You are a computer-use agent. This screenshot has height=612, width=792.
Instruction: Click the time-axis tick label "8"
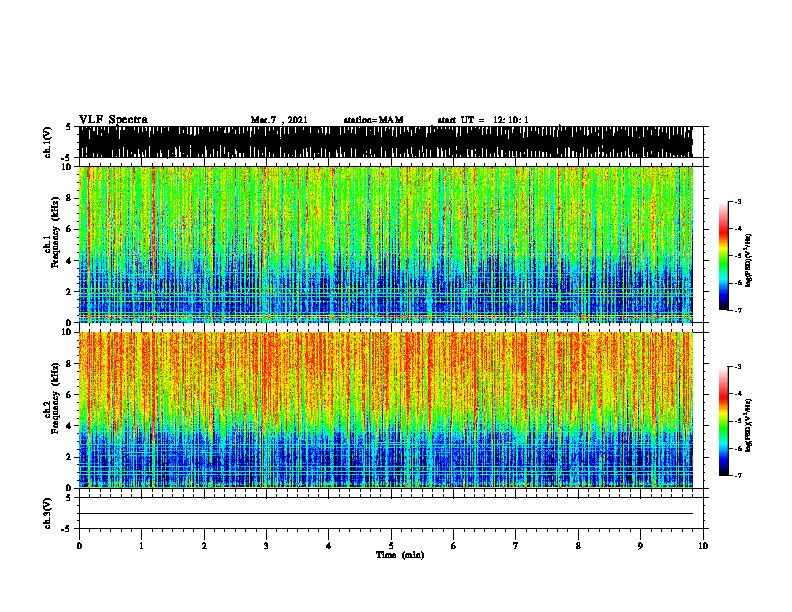click(578, 546)
